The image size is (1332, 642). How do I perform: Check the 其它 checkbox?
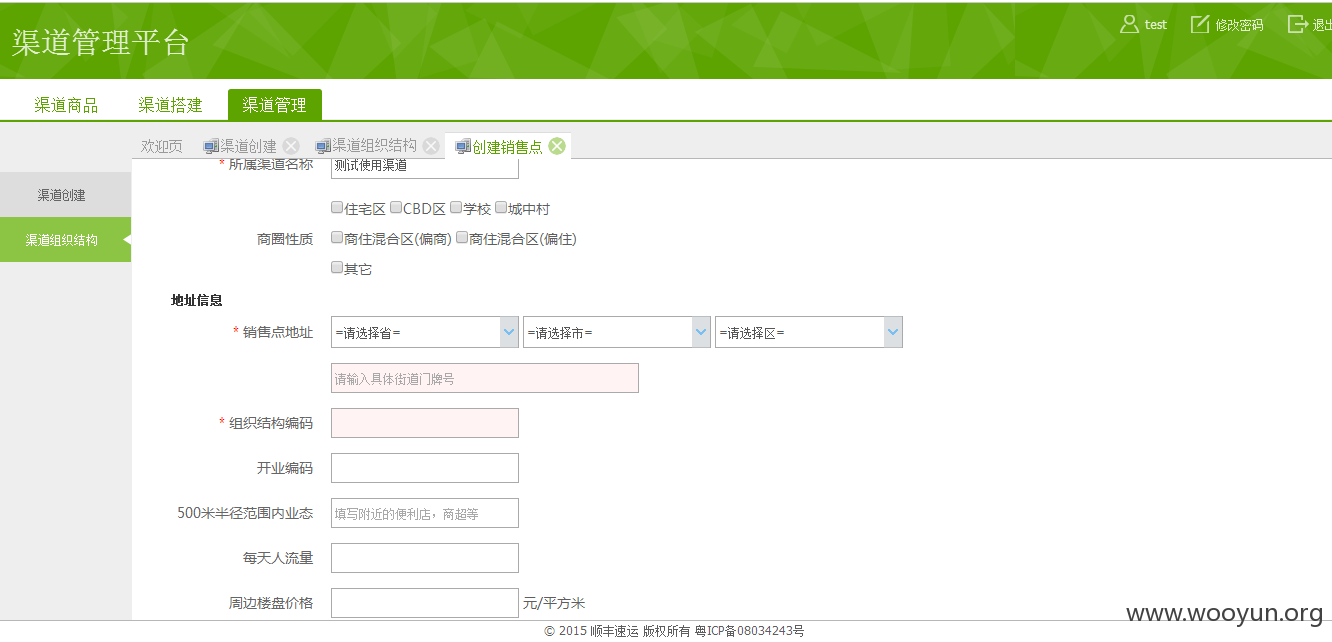point(337,268)
